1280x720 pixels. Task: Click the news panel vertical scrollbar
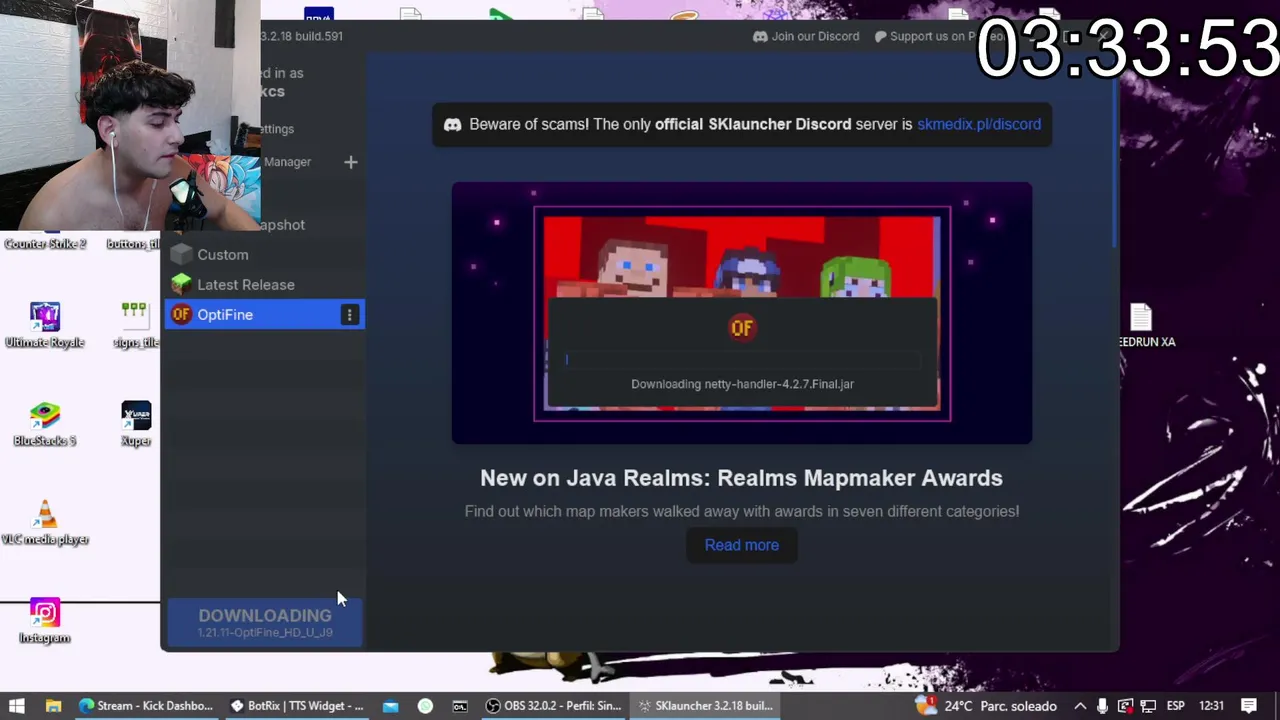point(1113,150)
